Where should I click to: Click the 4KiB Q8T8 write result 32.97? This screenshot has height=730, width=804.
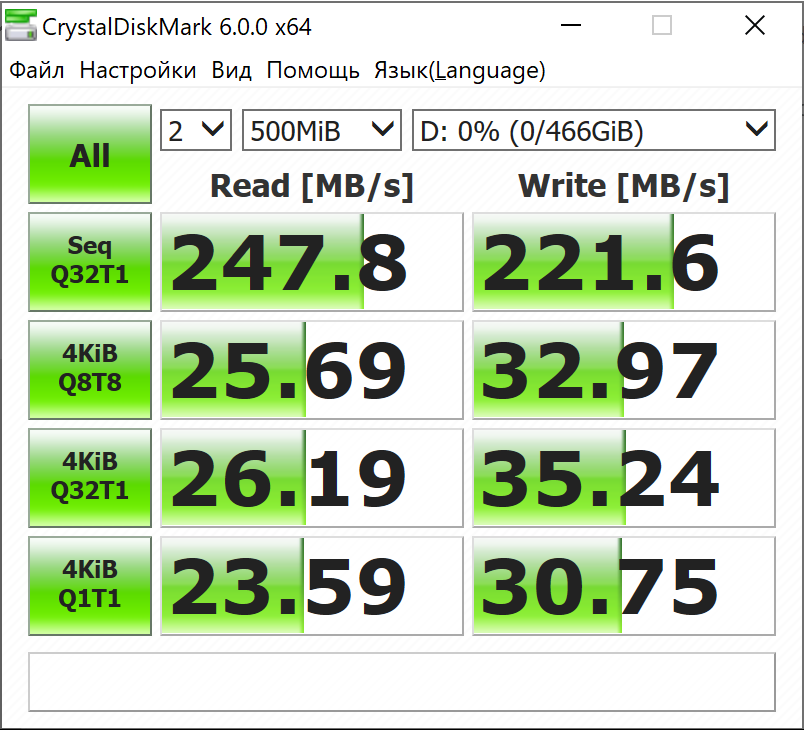(624, 370)
